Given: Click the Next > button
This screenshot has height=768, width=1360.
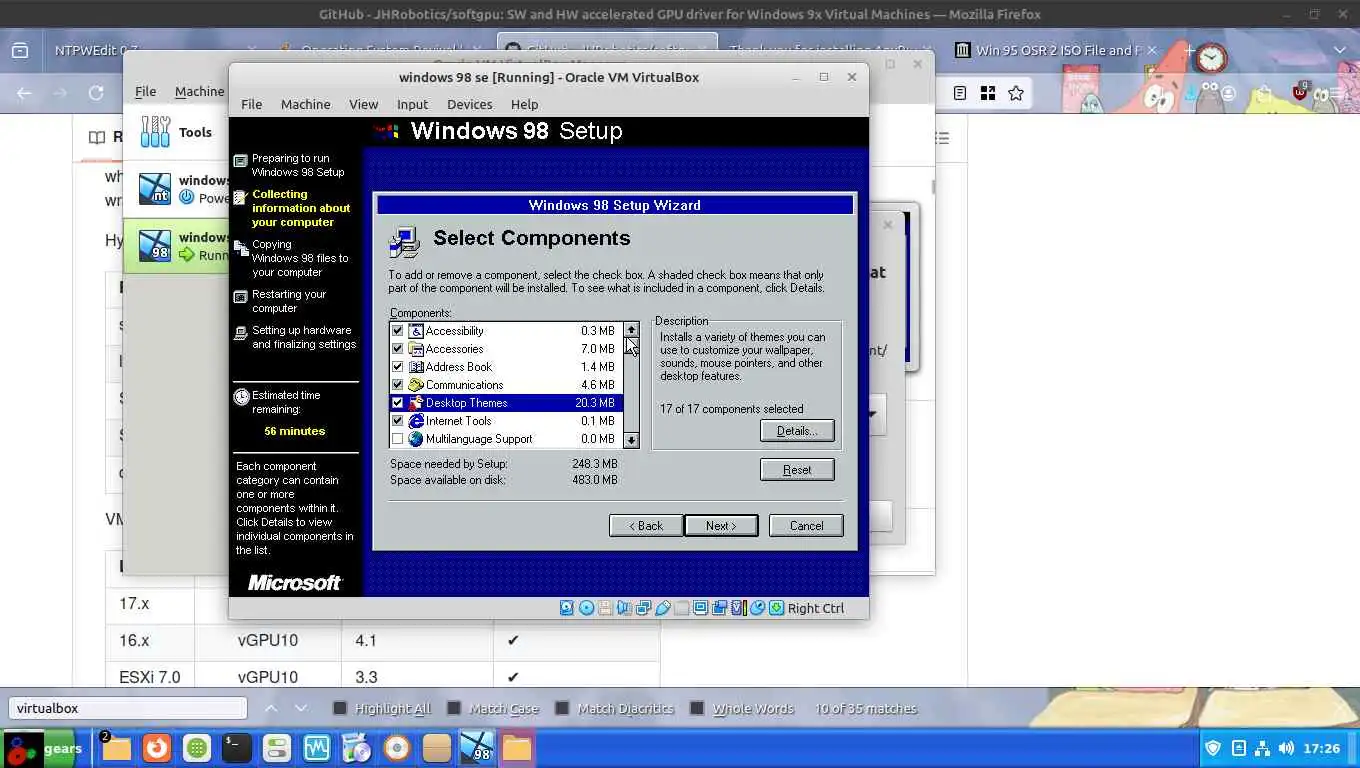Looking at the screenshot, I should pos(721,526).
